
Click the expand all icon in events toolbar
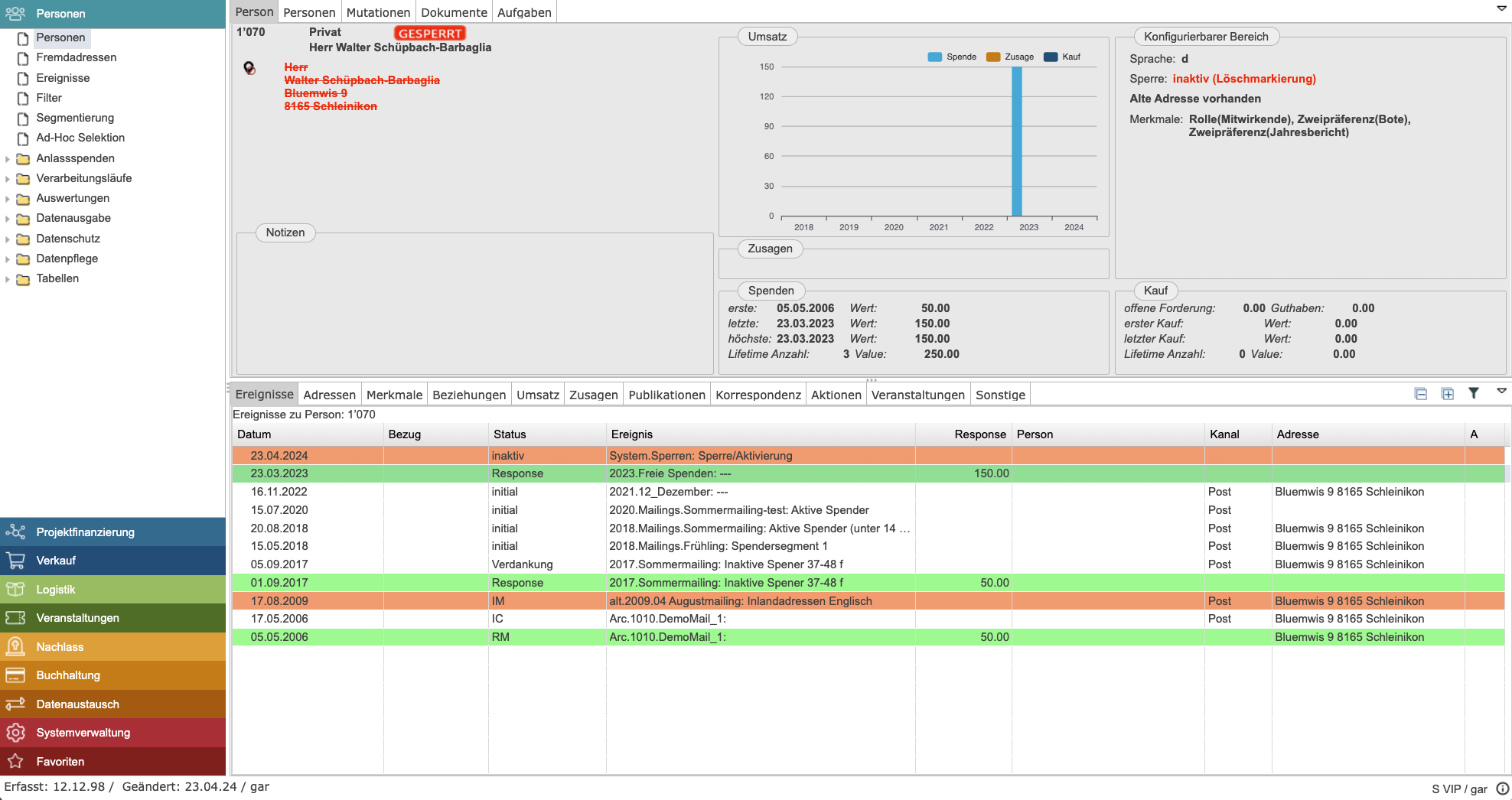point(1447,394)
